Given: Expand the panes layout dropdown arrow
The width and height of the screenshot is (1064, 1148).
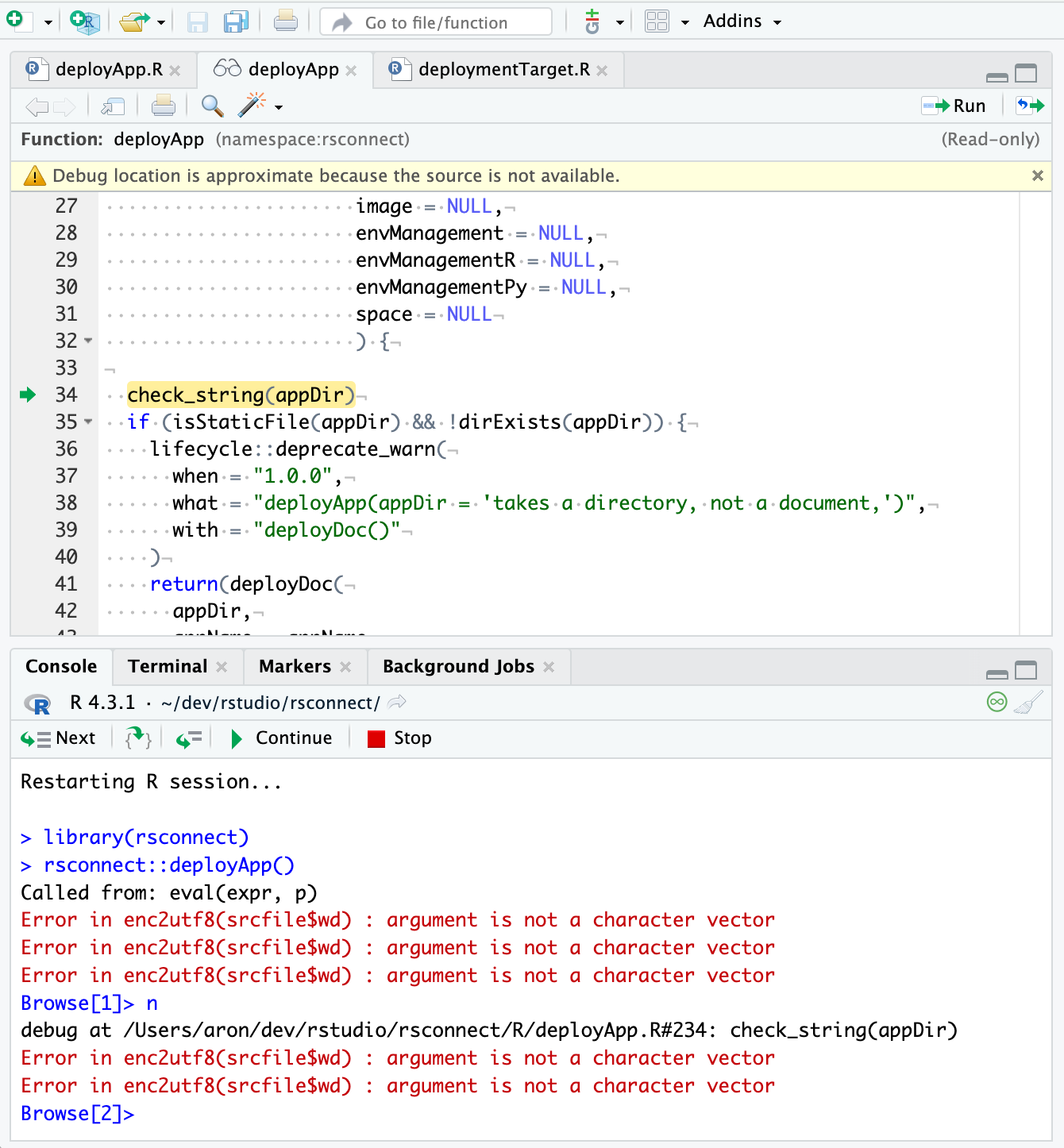Looking at the screenshot, I should point(684,23).
